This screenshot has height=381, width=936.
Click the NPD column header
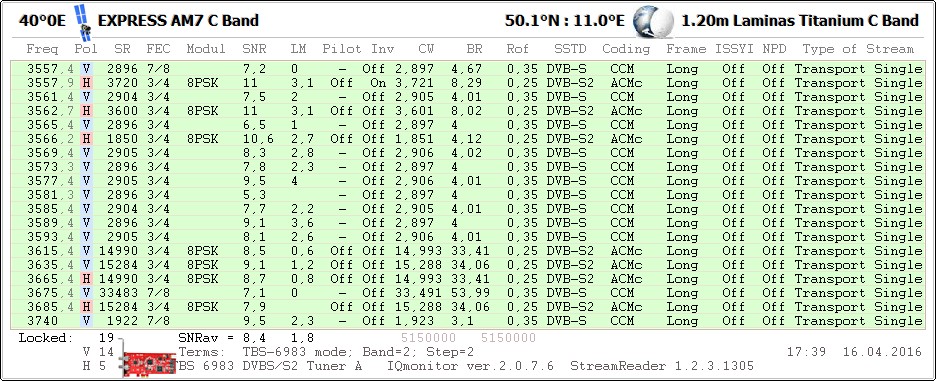774,49
